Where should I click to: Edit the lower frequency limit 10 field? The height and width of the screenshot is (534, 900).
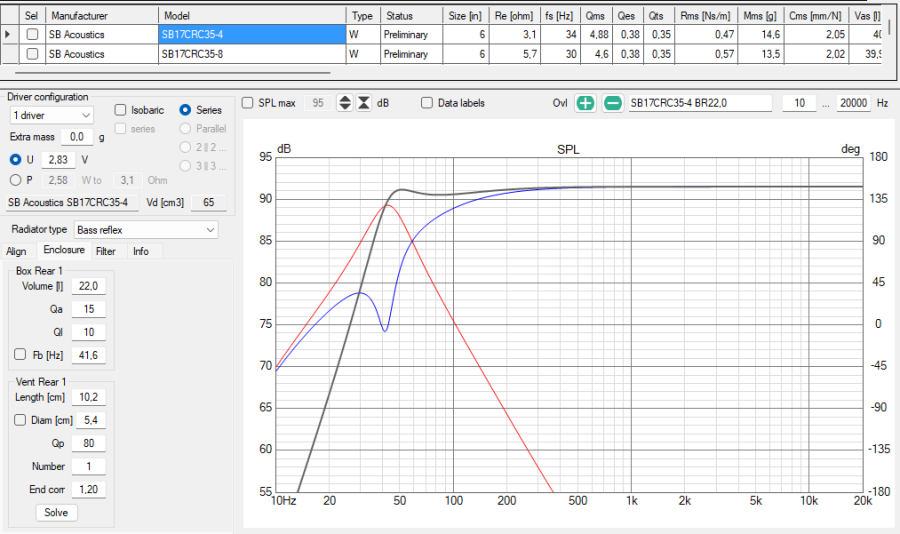800,103
